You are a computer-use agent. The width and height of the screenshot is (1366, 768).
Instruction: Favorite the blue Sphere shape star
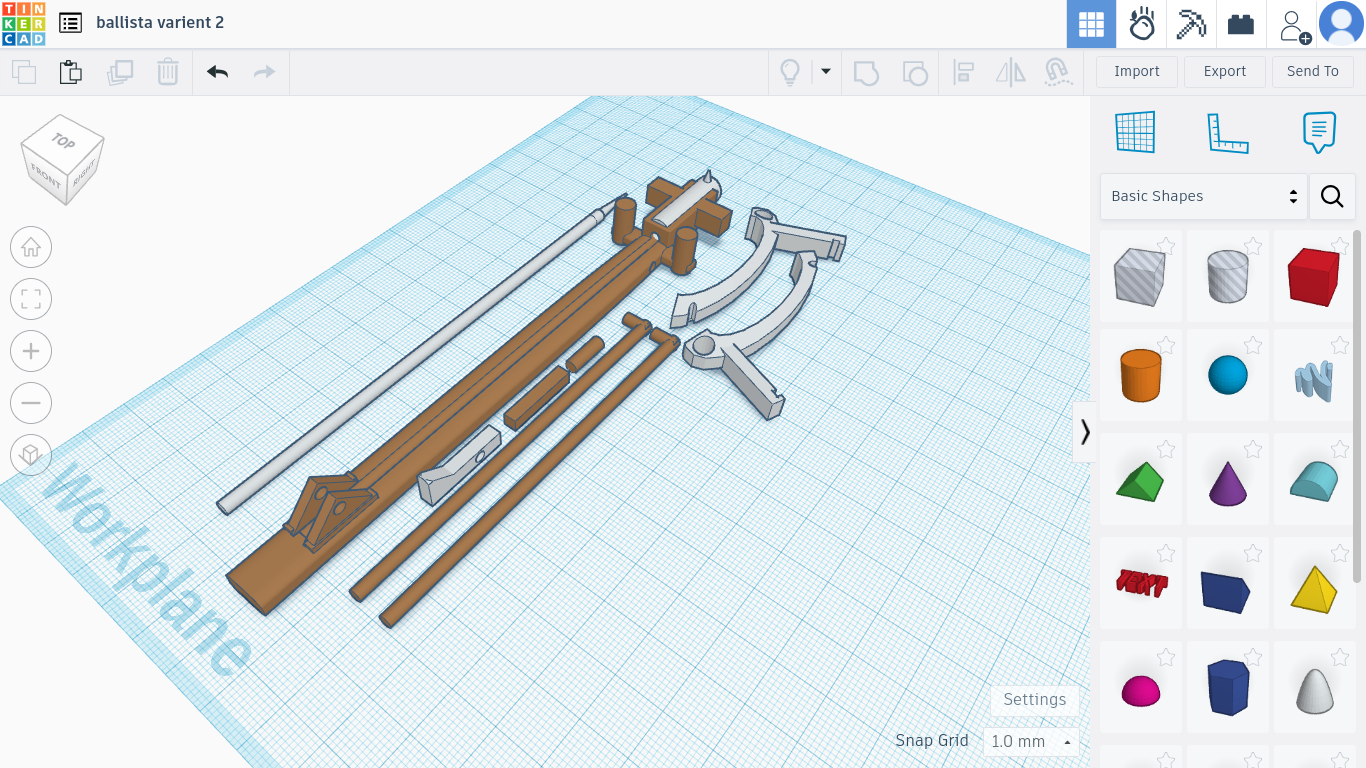click(x=1252, y=345)
